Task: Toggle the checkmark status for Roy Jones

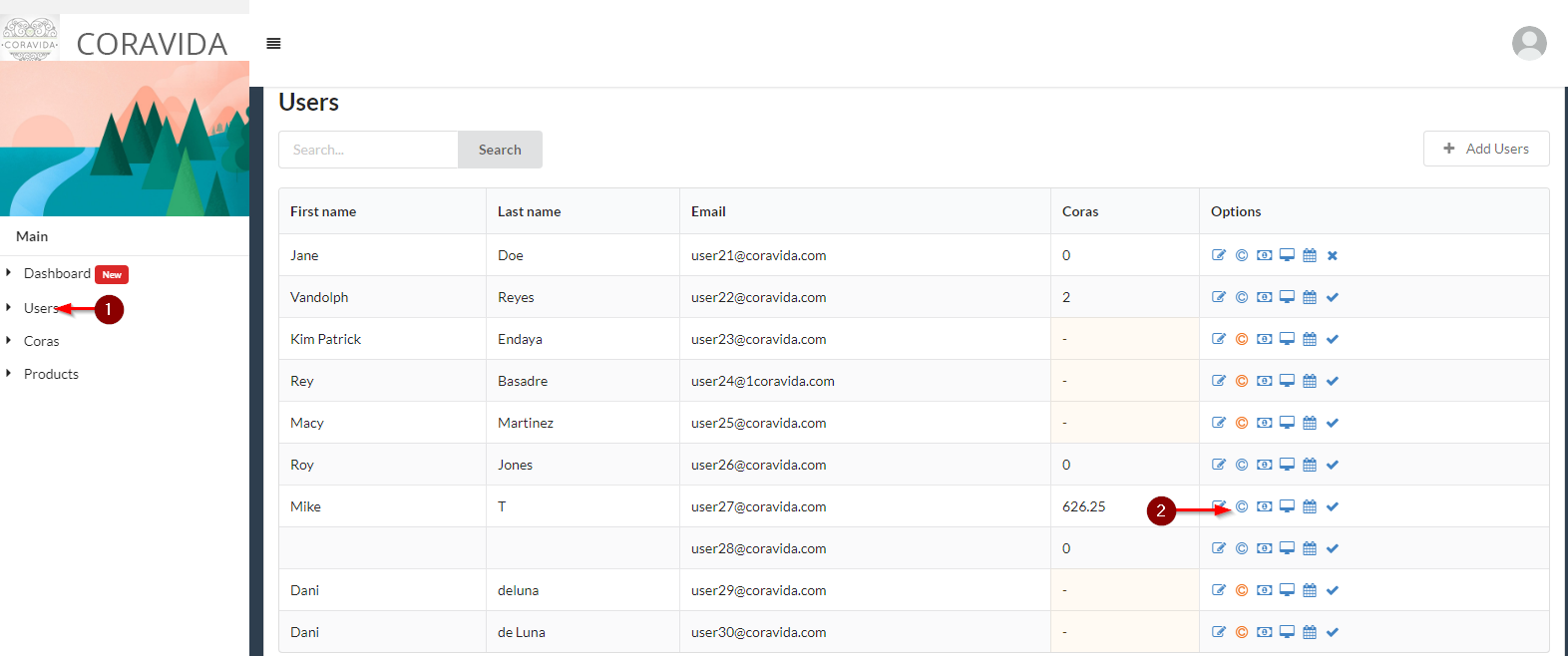Action: 1333,465
